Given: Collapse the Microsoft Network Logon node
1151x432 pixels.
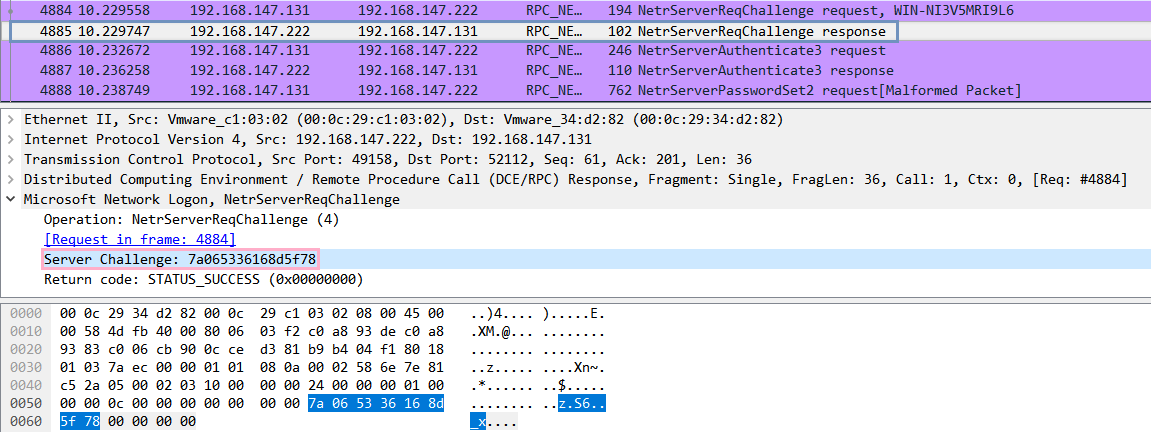Looking at the screenshot, I should [11, 200].
